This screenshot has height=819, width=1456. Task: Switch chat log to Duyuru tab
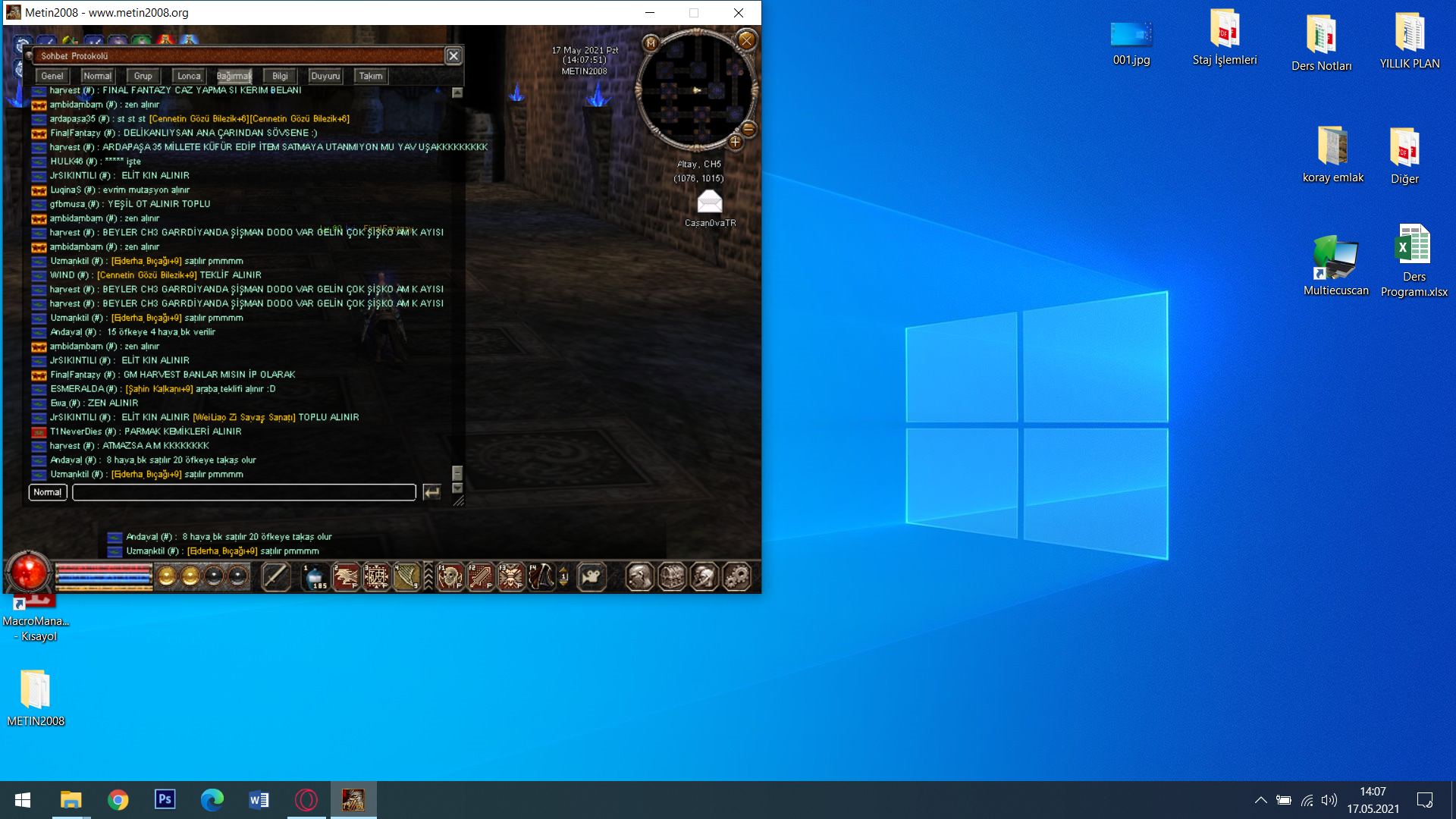click(x=325, y=76)
